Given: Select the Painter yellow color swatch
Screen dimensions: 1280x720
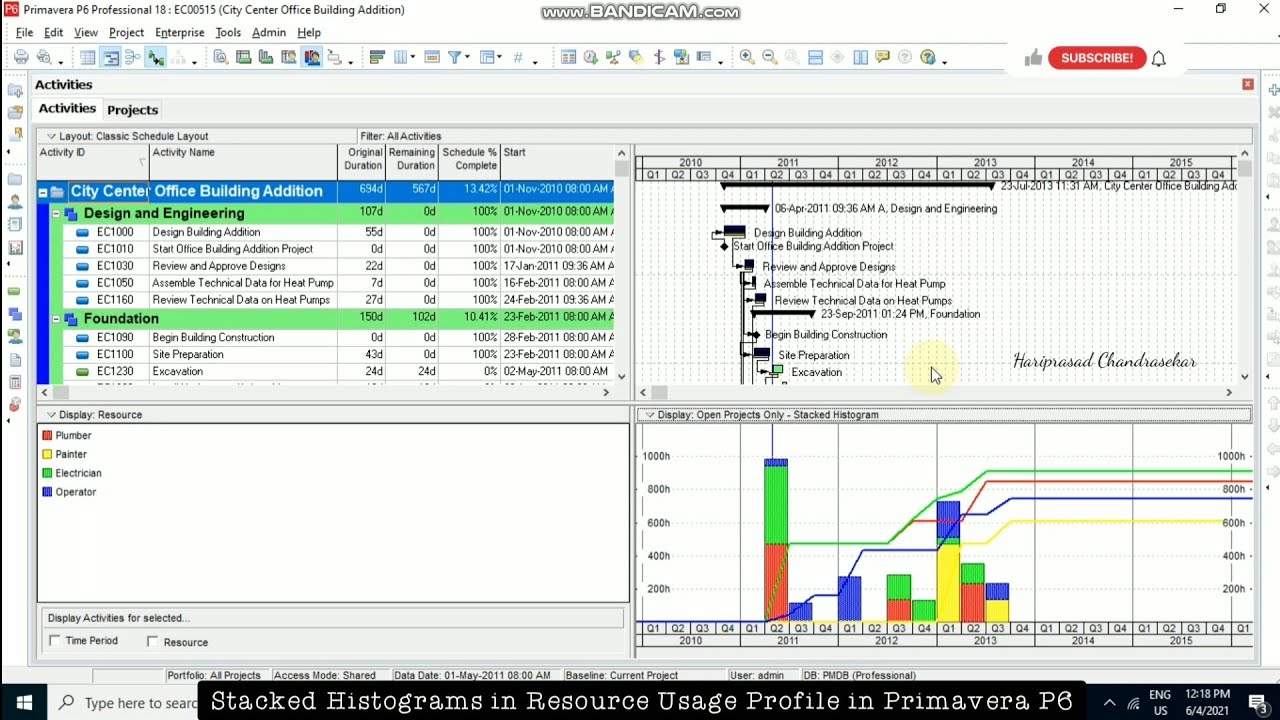Looking at the screenshot, I should click(x=47, y=455).
